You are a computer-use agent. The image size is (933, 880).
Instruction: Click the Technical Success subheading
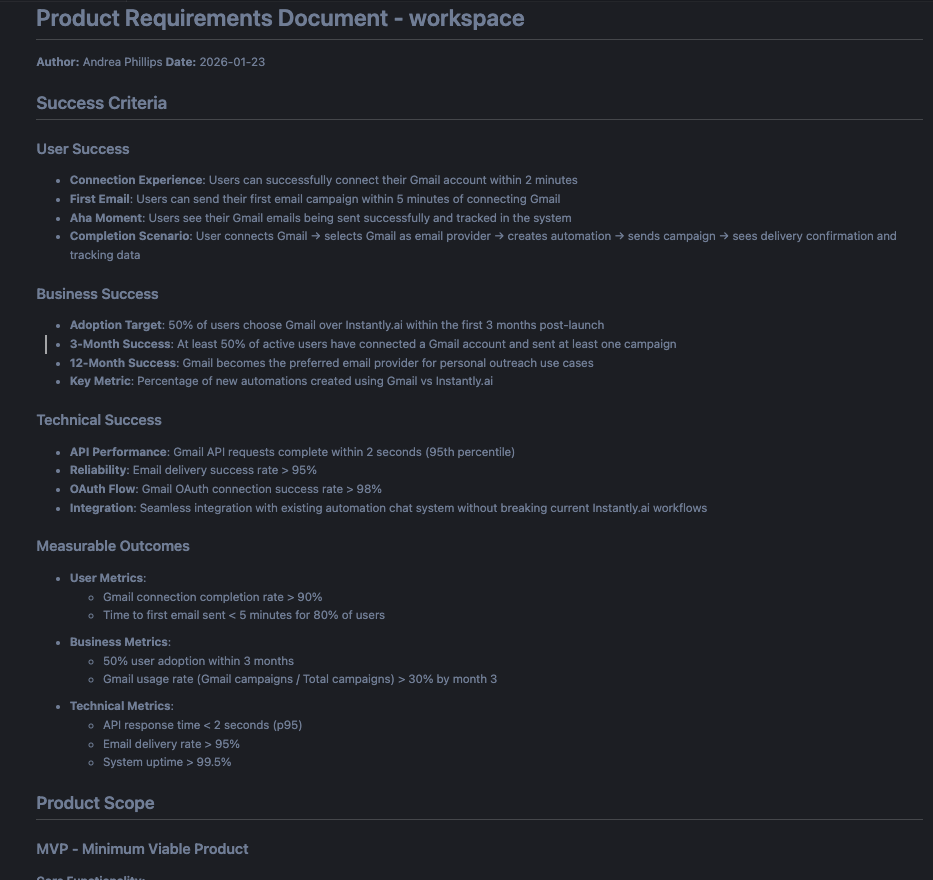tap(99, 420)
